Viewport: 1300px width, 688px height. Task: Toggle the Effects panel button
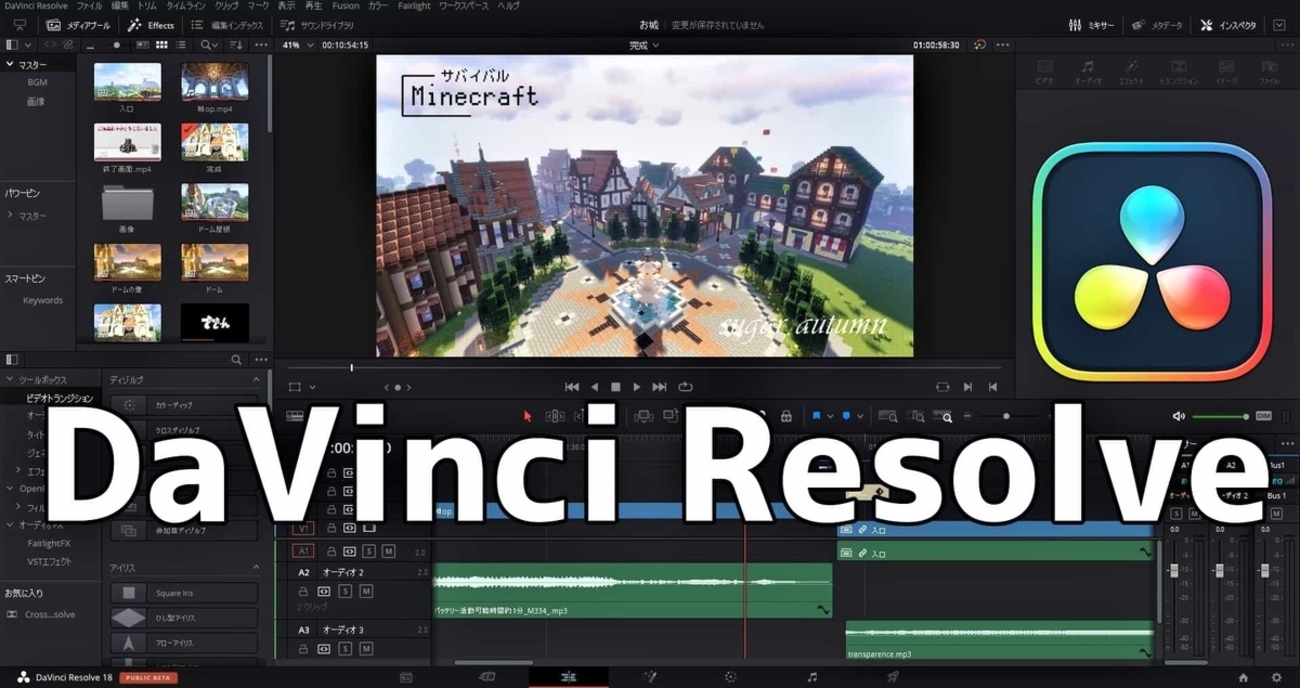[x=151, y=25]
